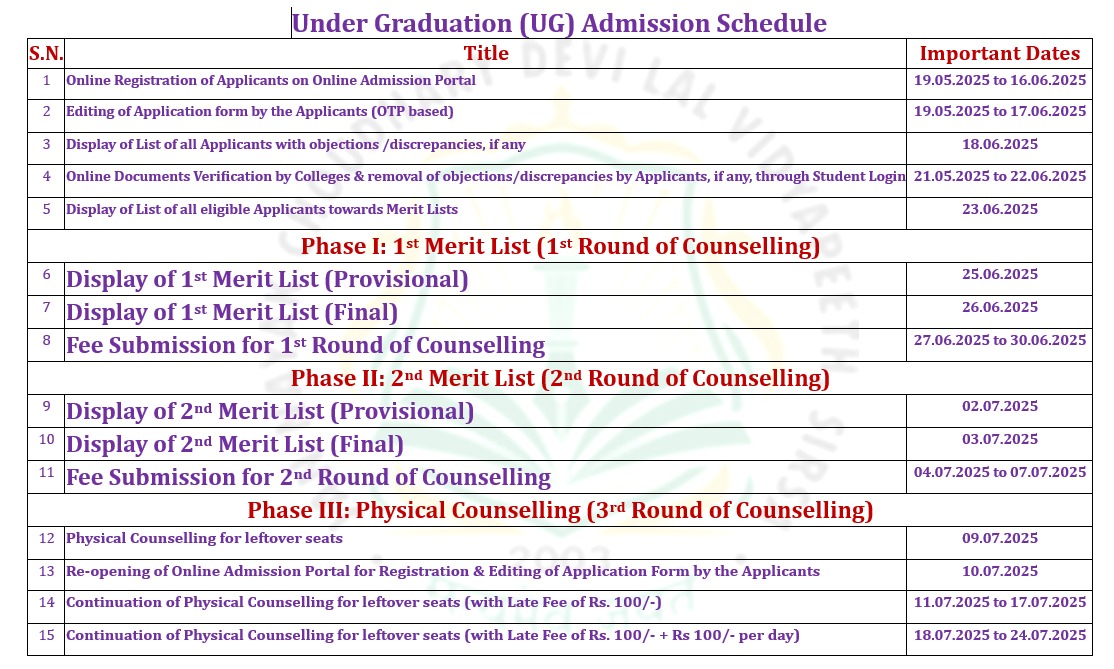Click the Phase I 1st Merit List header

[560, 246]
